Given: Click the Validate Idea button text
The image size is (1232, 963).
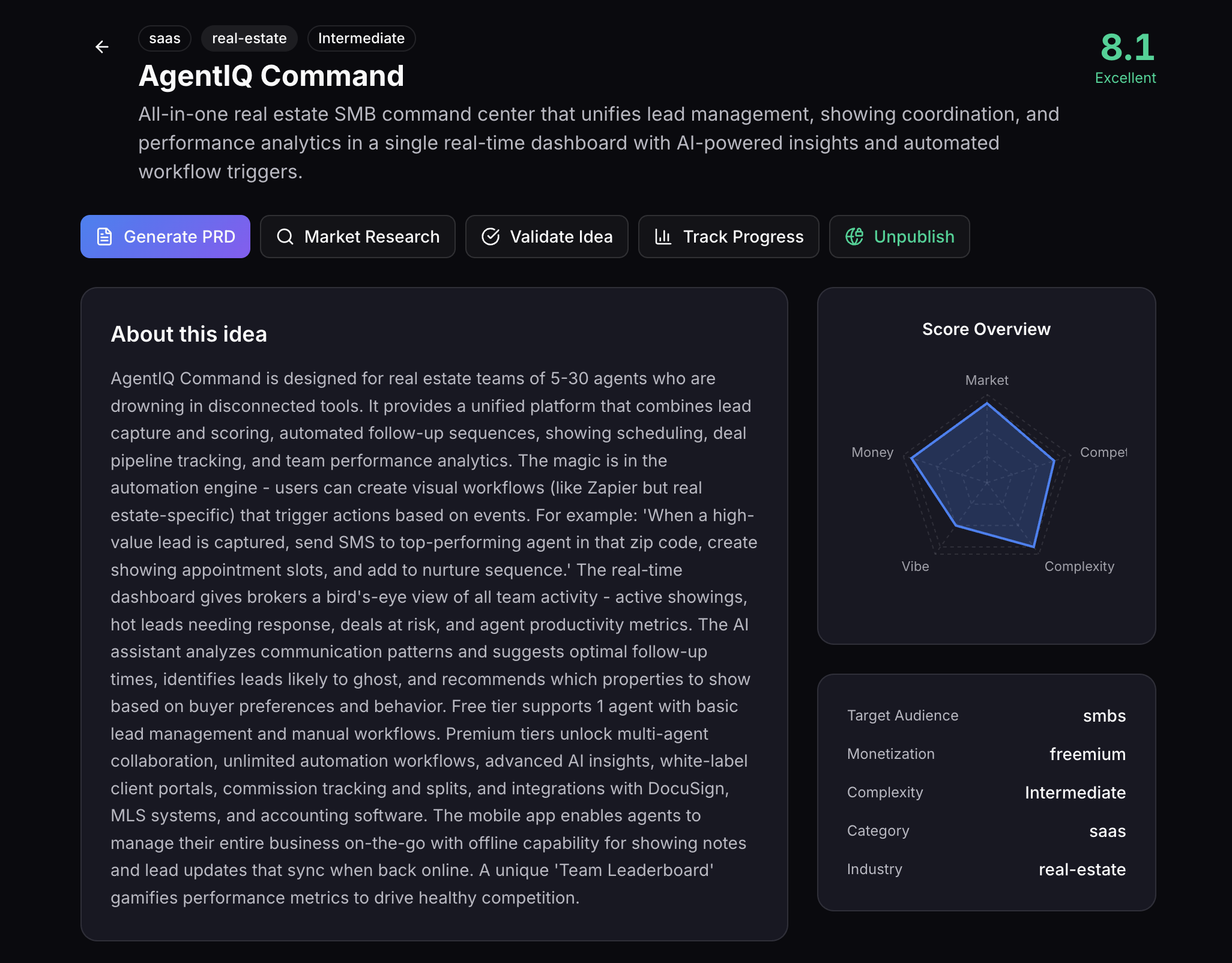Looking at the screenshot, I should [561, 237].
